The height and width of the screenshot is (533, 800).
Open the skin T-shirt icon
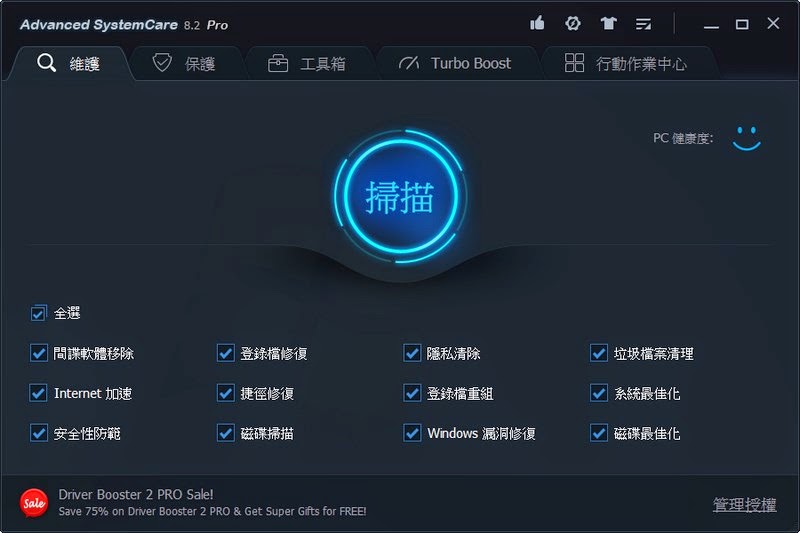pos(608,23)
